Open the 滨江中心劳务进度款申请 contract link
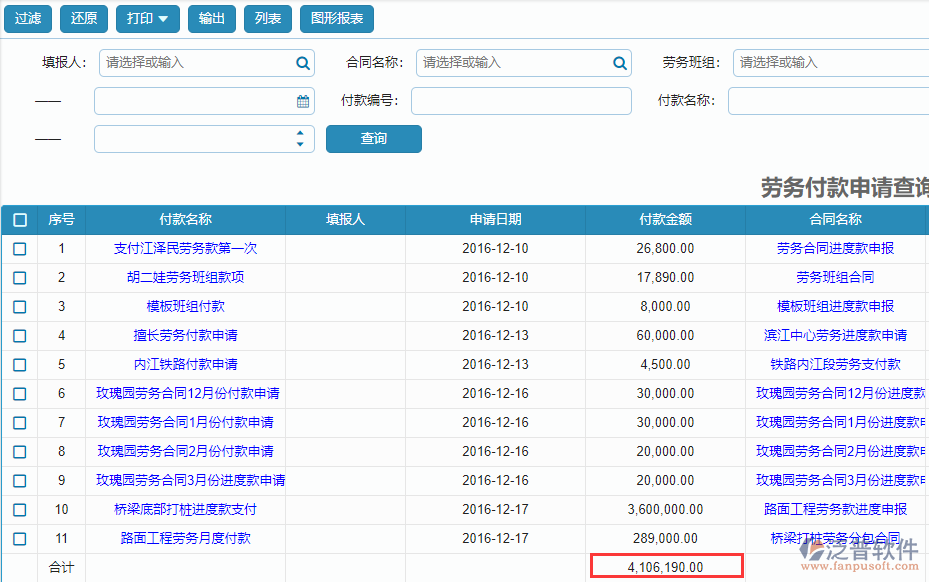Image resolution: width=929 pixels, height=582 pixels. coord(834,336)
